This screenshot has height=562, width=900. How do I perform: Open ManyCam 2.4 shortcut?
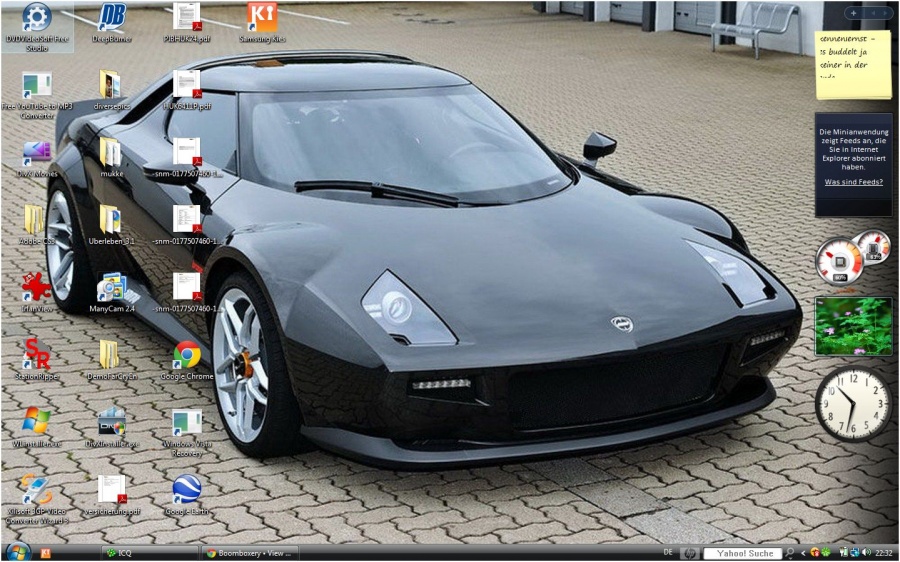pos(111,288)
